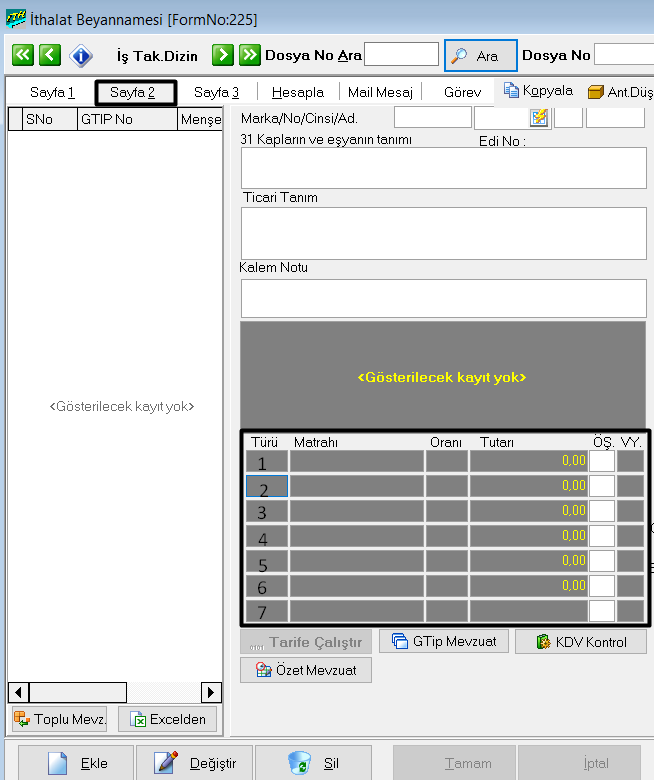The width and height of the screenshot is (654, 780).
Task: Open Özet Mevzuat
Action: coord(306,670)
